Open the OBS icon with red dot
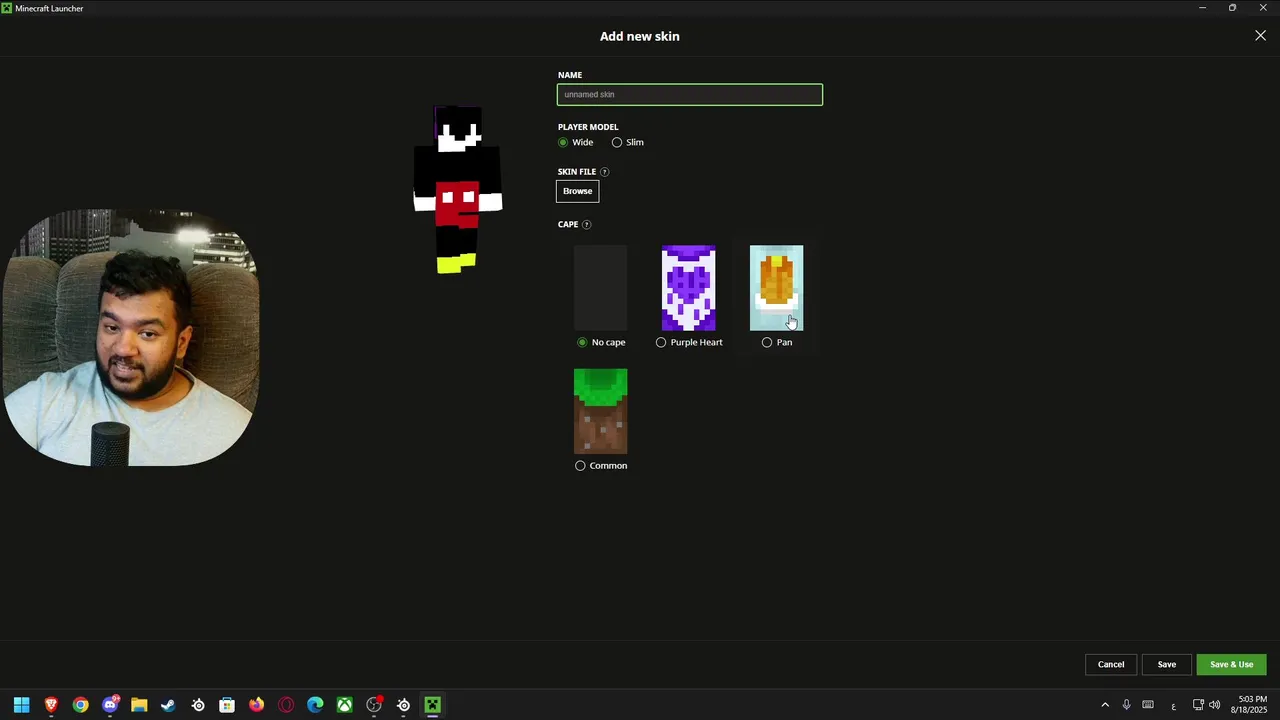The height and width of the screenshot is (720, 1280). pos(374,705)
